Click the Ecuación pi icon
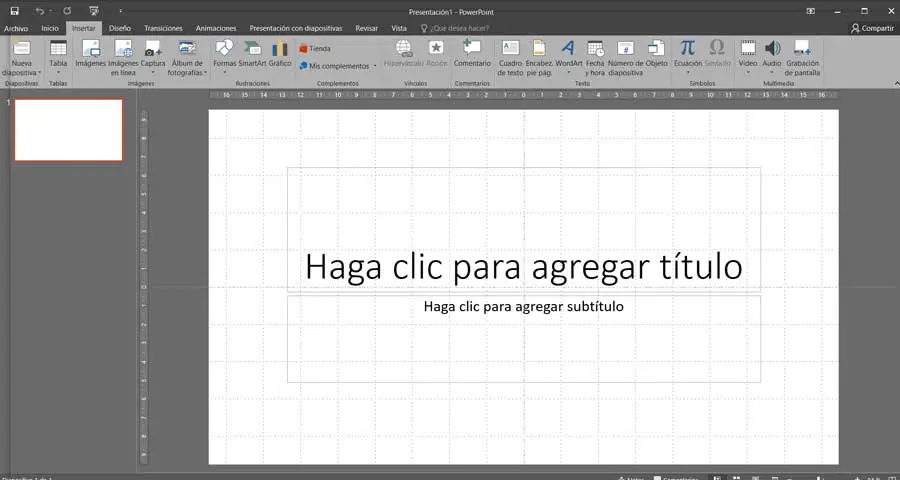The image size is (900, 480). (x=688, y=48)
